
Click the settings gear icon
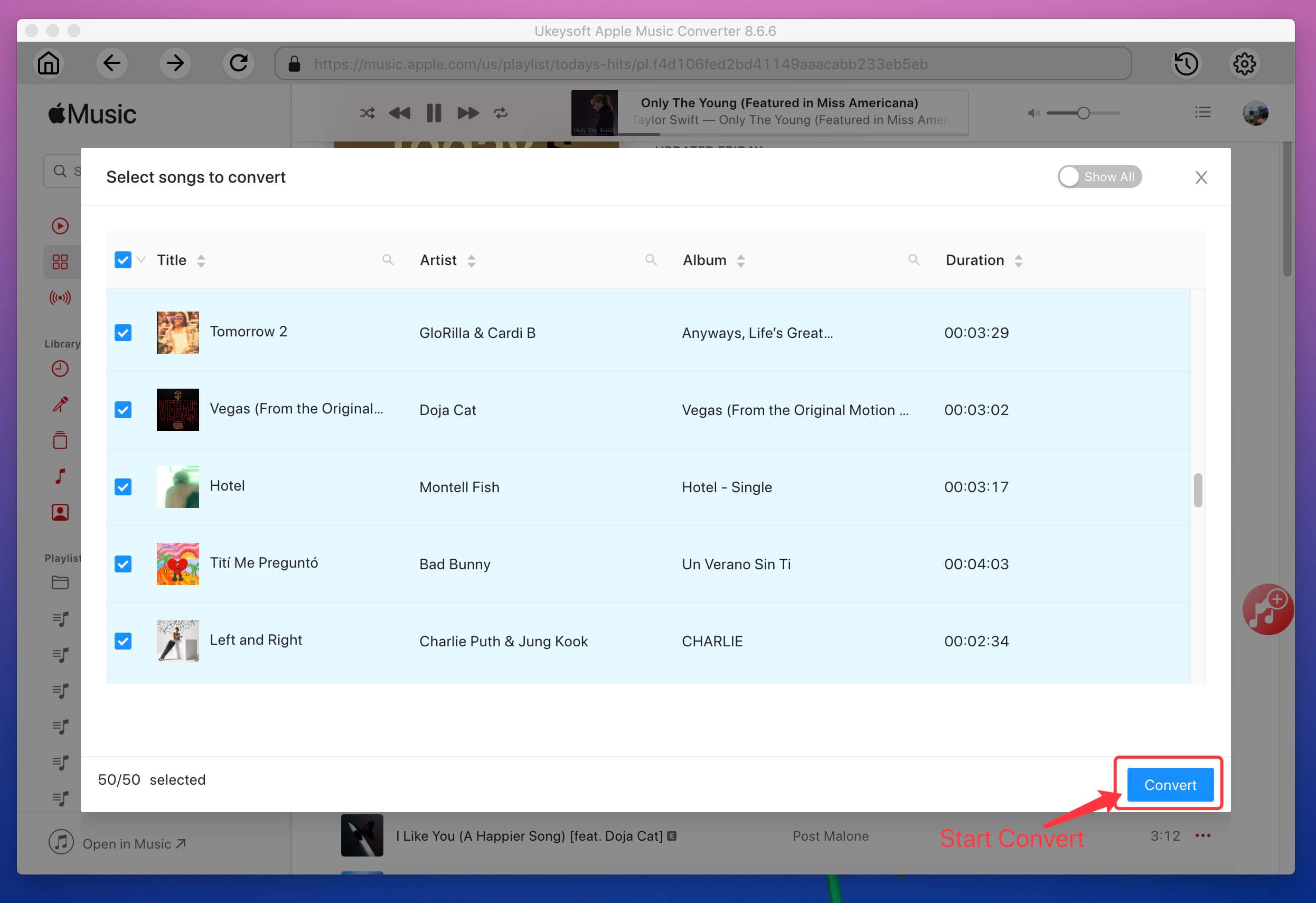[1244, 63]
